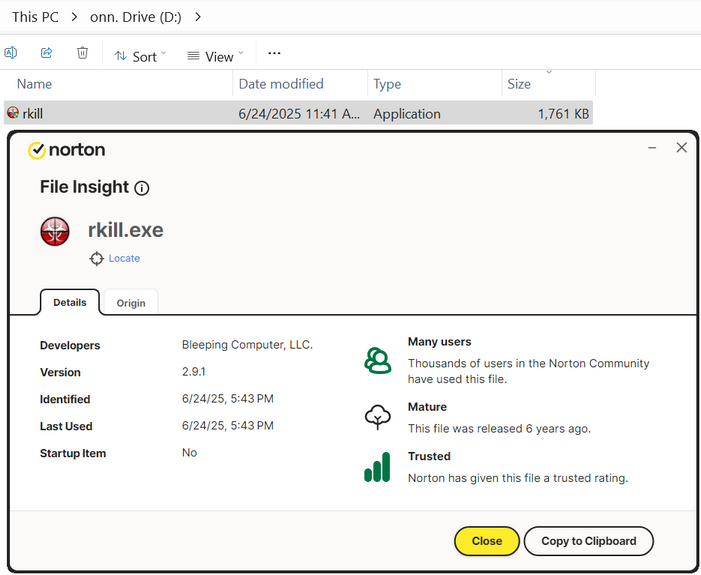Open the Sort dropdown menu
701x575 pixels.
(x=140, y=56)
